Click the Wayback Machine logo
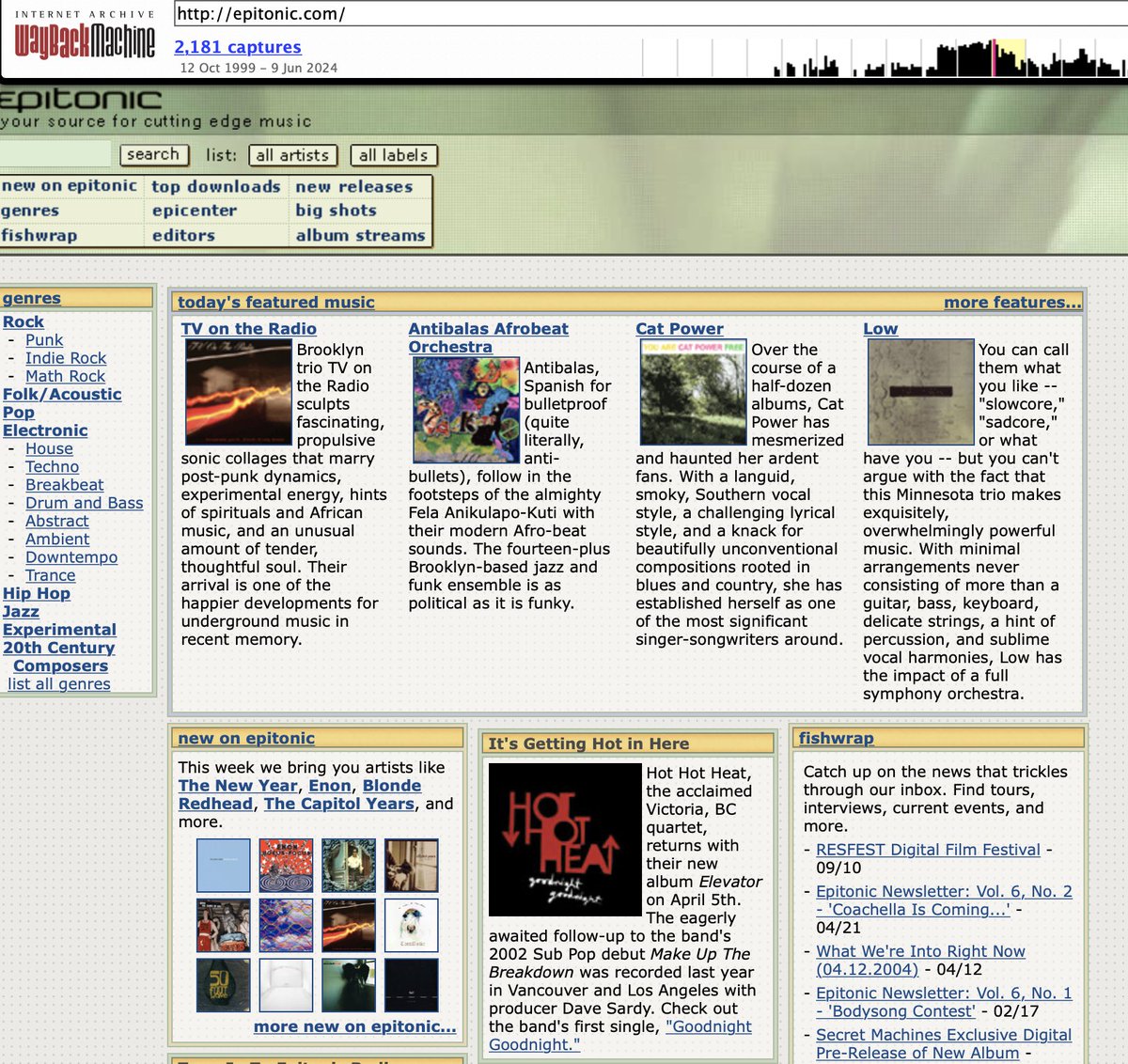1128x1064 pixels. coord(85,35)
